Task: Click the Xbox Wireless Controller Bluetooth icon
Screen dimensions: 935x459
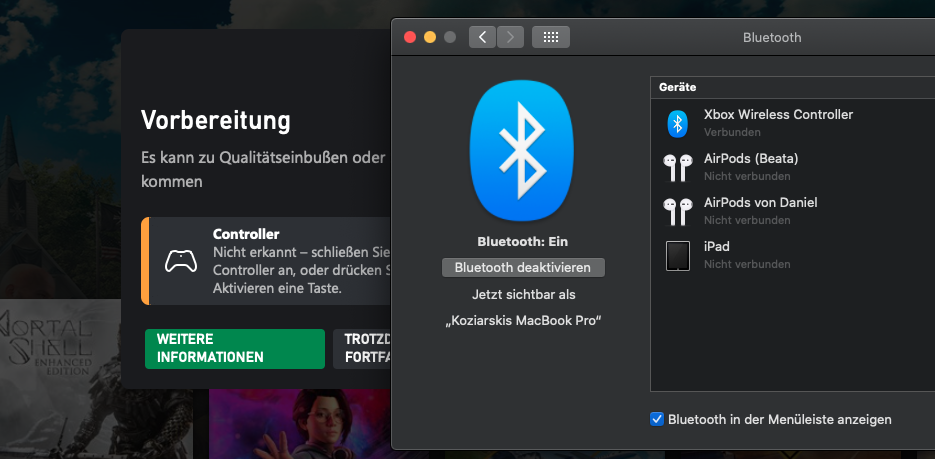Action: (677, 124)
